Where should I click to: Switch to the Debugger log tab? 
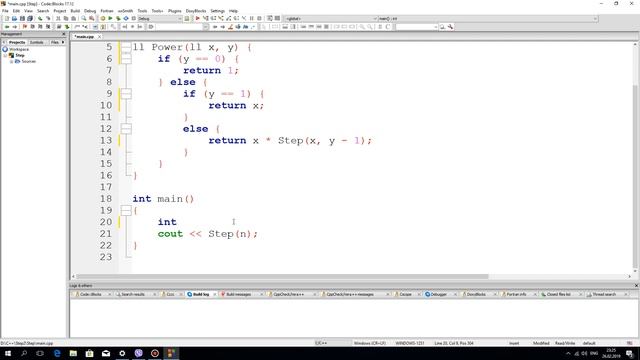438,294
